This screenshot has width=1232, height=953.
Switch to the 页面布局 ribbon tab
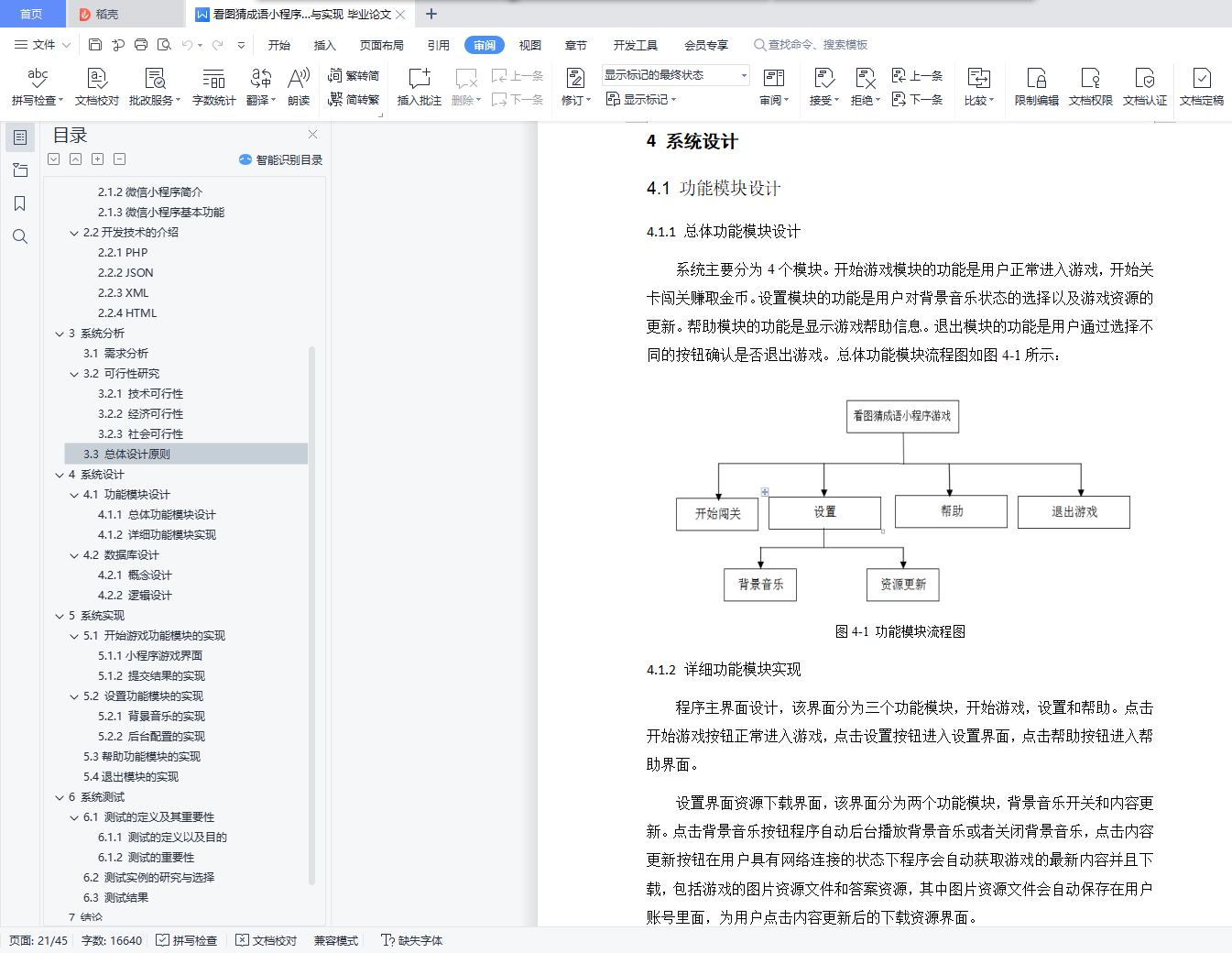coord(382,45)
